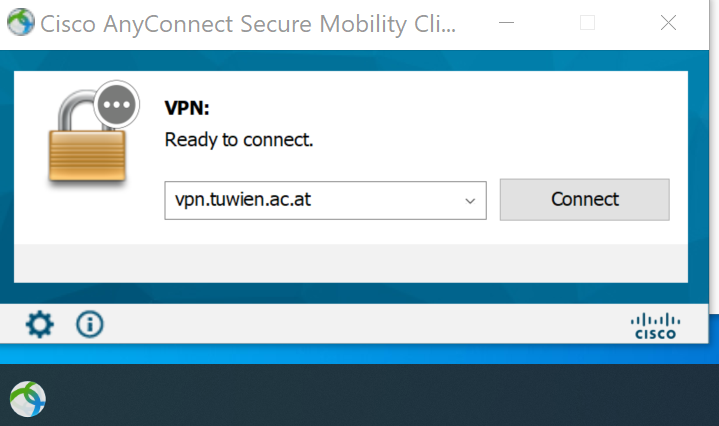
Task: Open Cisco AnyConnect from the taskbar icon
Action: [28, 399]
